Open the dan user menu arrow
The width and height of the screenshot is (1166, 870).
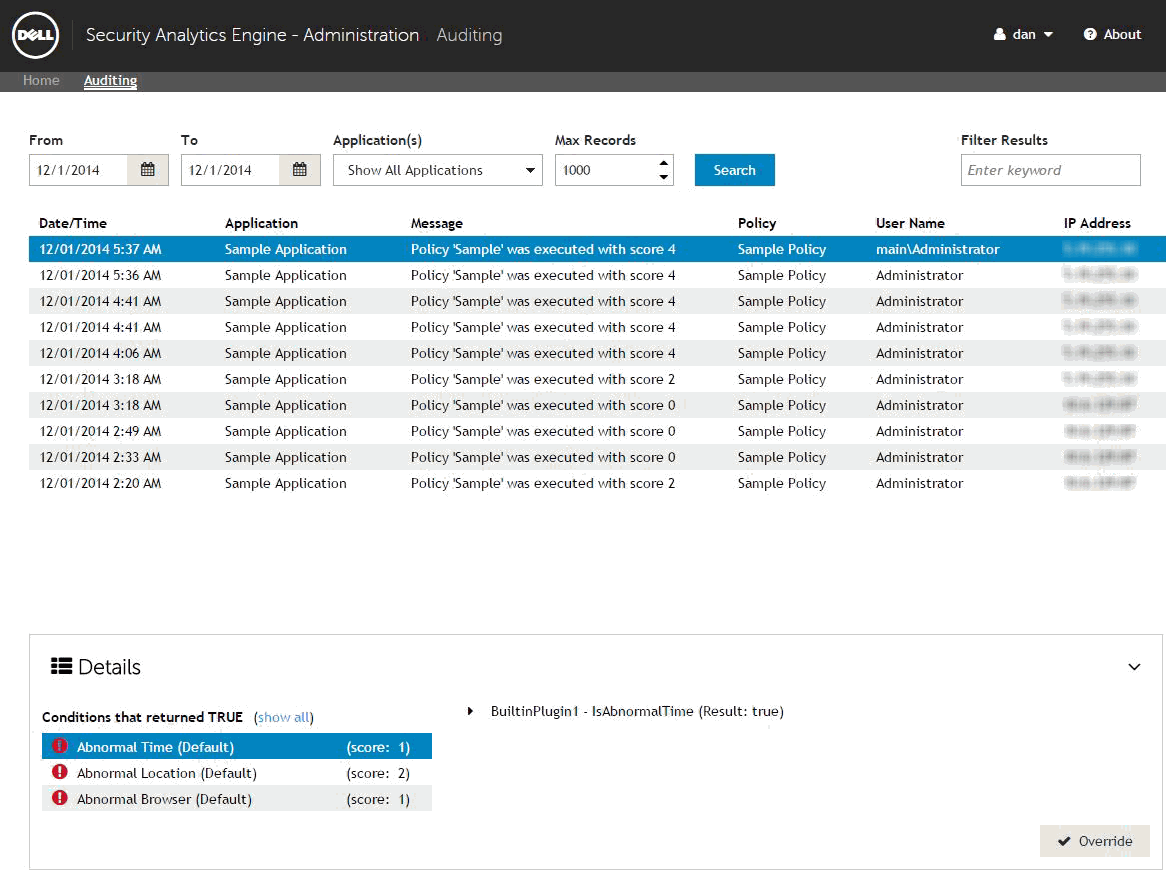(x=1048, y=35)
